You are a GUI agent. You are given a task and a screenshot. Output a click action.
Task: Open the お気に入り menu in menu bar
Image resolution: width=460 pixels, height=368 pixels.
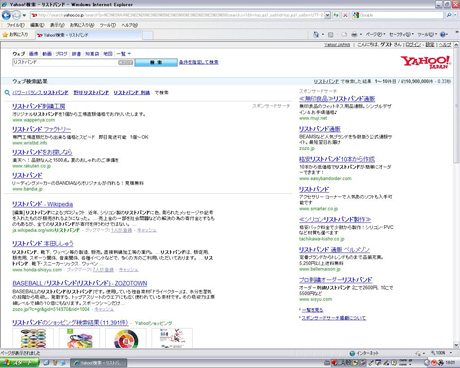pos(82,25)
